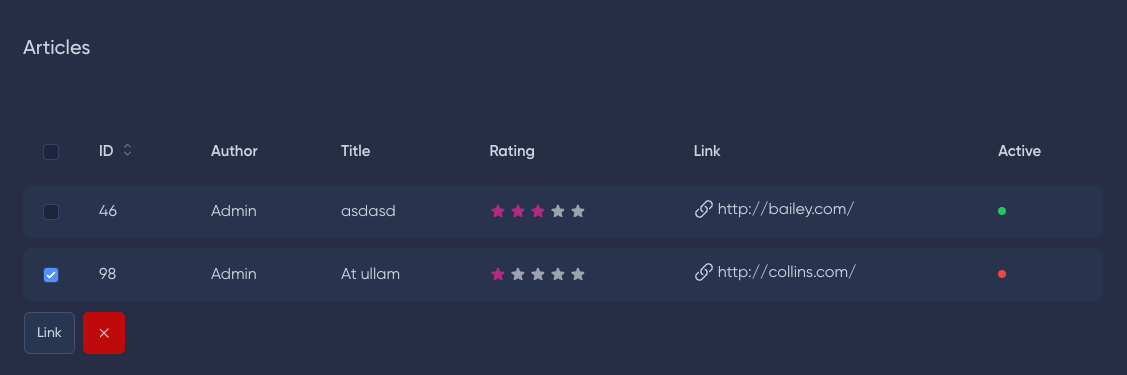Screen dimensions: 1127x375
Task: Click chain icon beside collins.com link
Action: 704,272
